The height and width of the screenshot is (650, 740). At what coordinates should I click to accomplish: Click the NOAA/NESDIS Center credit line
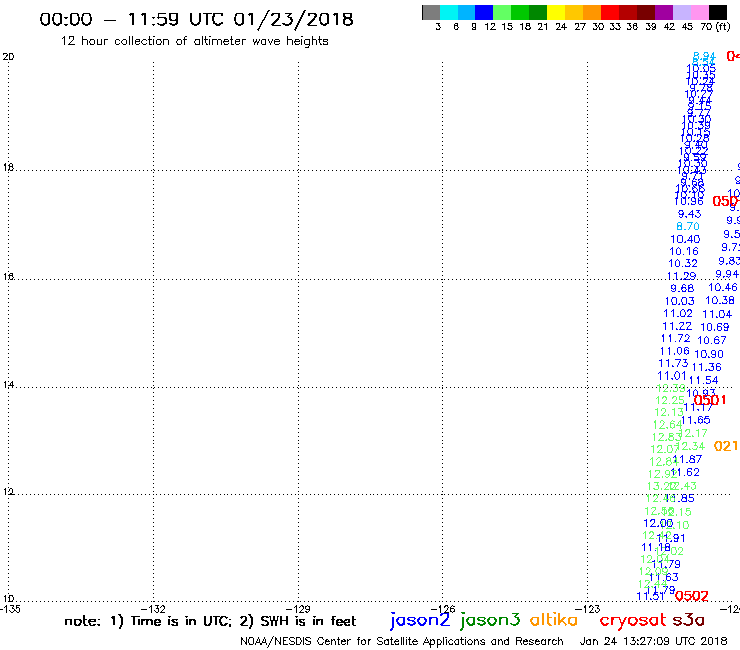pos(402,641)
